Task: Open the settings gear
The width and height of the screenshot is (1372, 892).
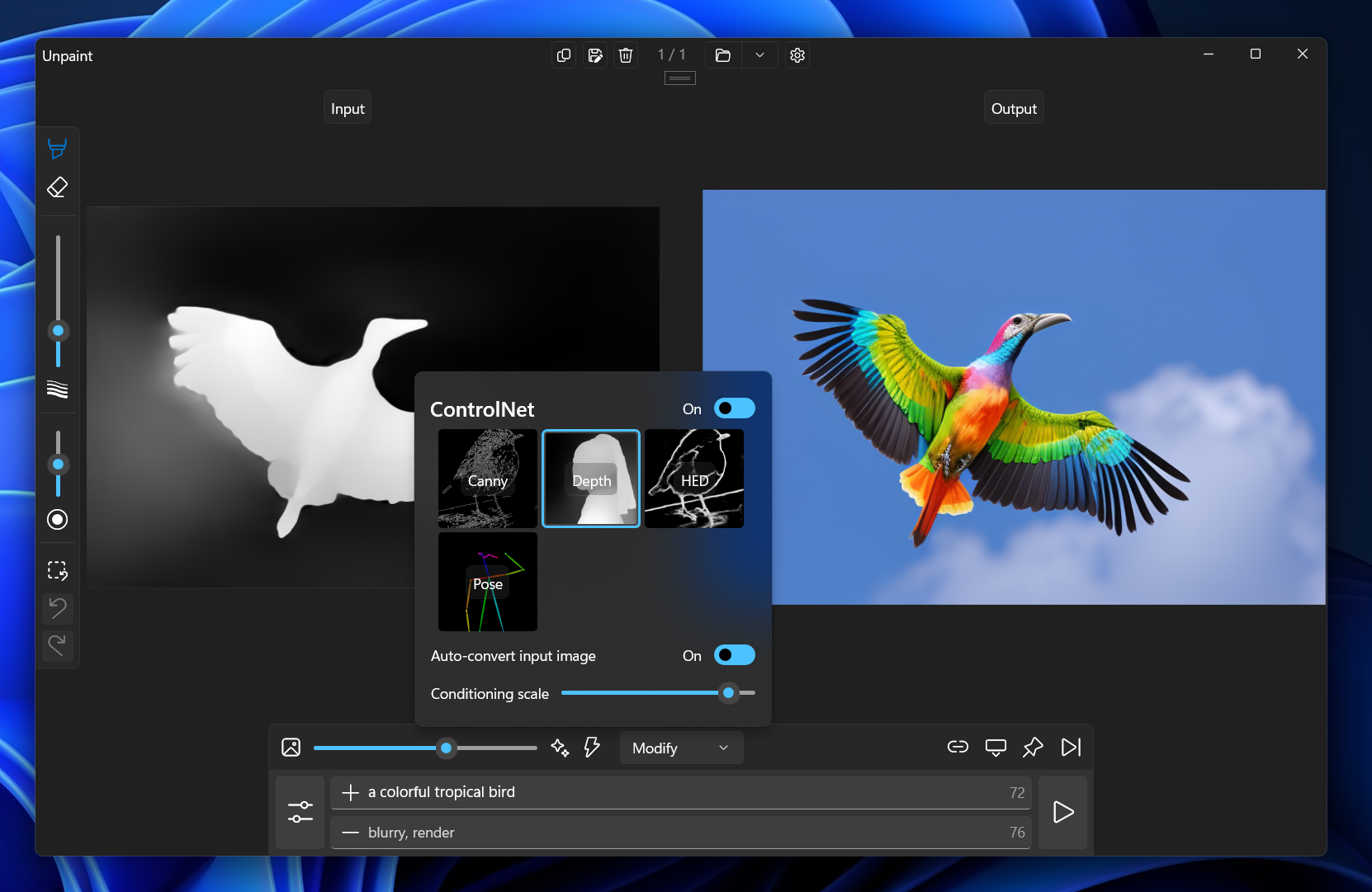Action: point(797,55)
